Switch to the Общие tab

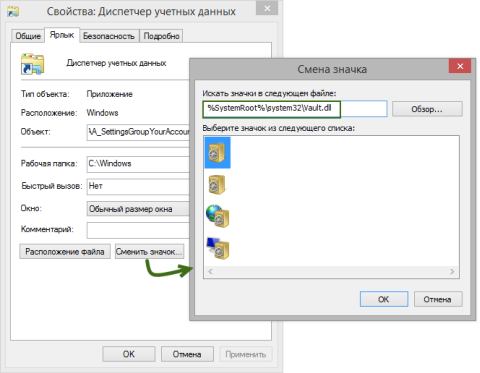(x=28, y=36)
